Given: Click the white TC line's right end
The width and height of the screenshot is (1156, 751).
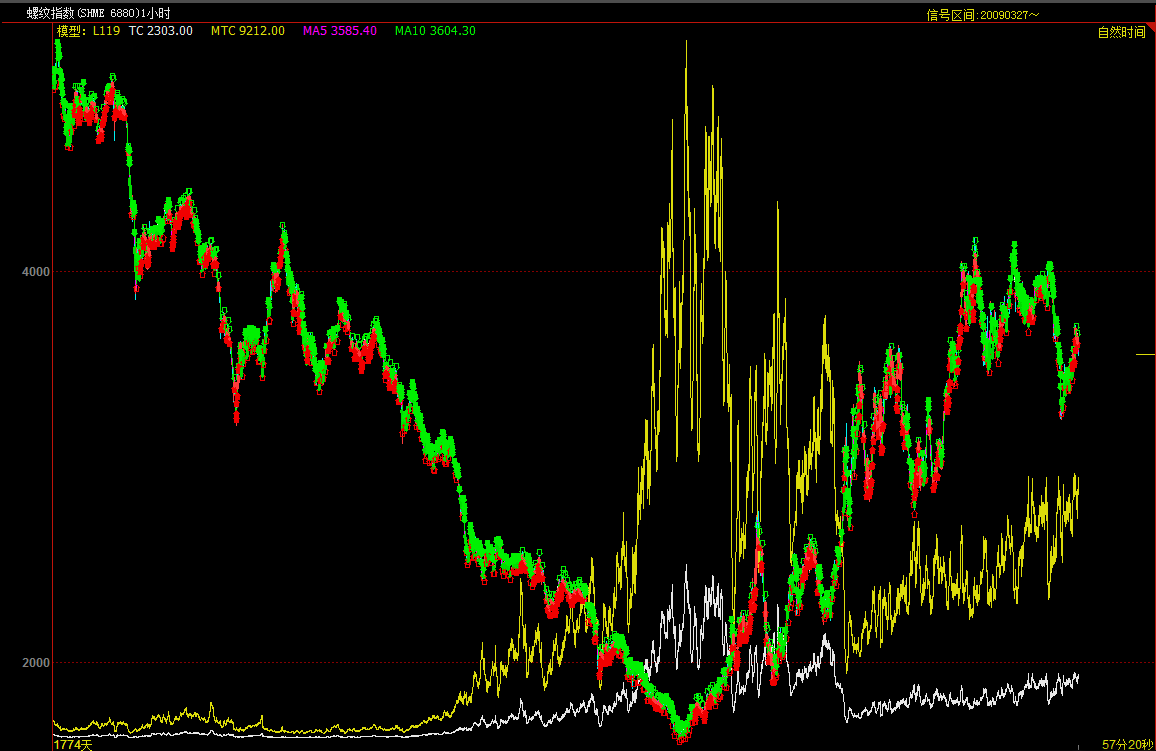Looking at the screenshot, I should coord(1078,676).
